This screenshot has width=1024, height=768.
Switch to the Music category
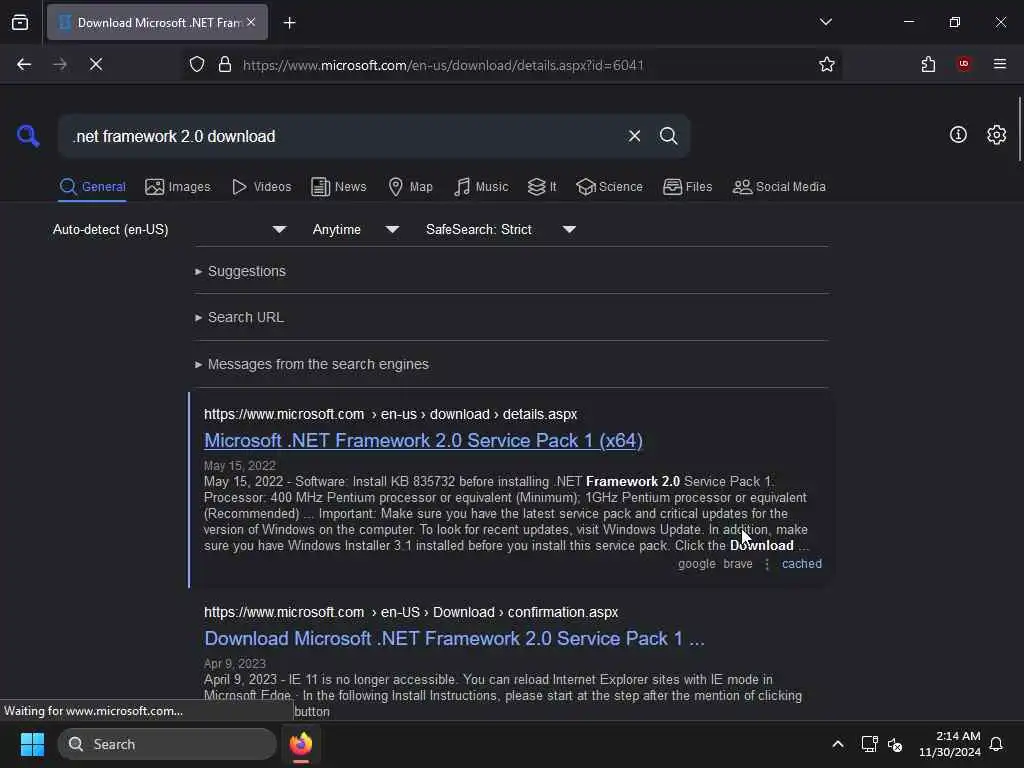(x=481, y=187)
